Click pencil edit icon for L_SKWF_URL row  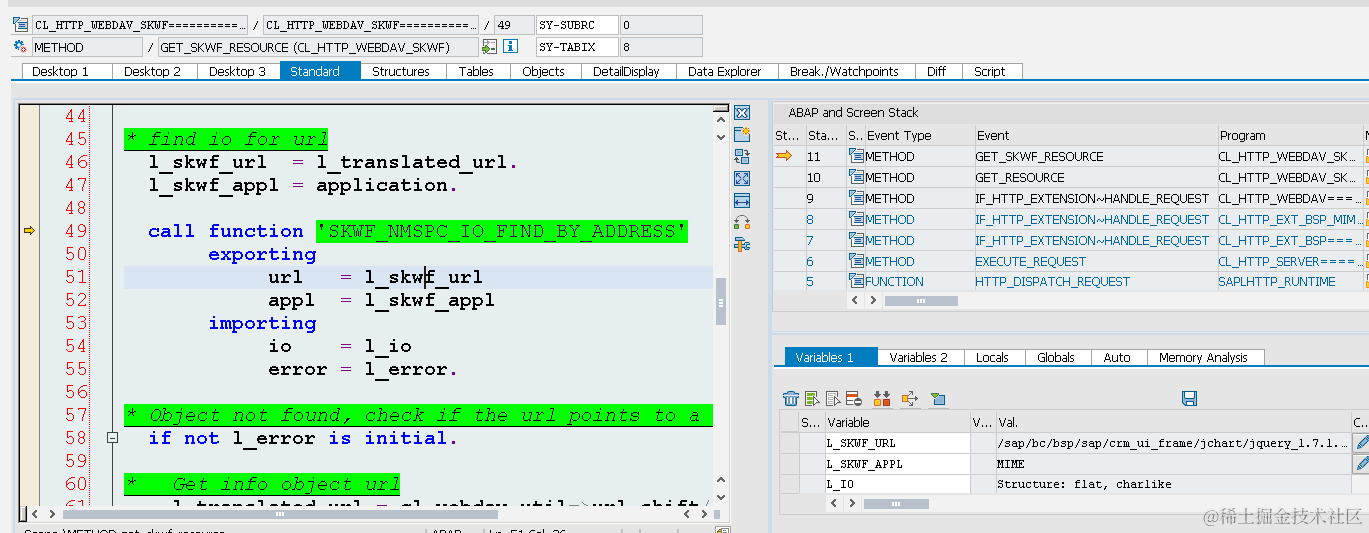pos(1361,443)
